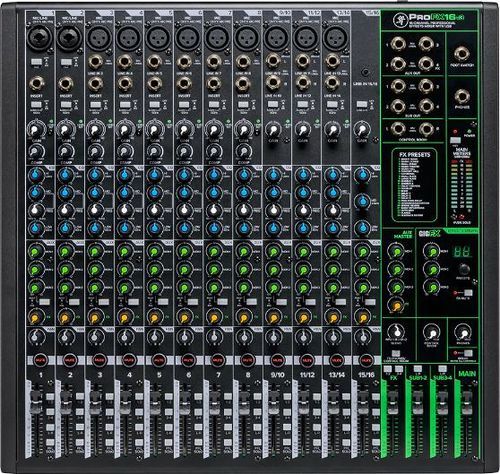The width and height of the screenshot is (500, 474).
Task: Click the SUB3-4 fader cap
Action: pos(442,402)
